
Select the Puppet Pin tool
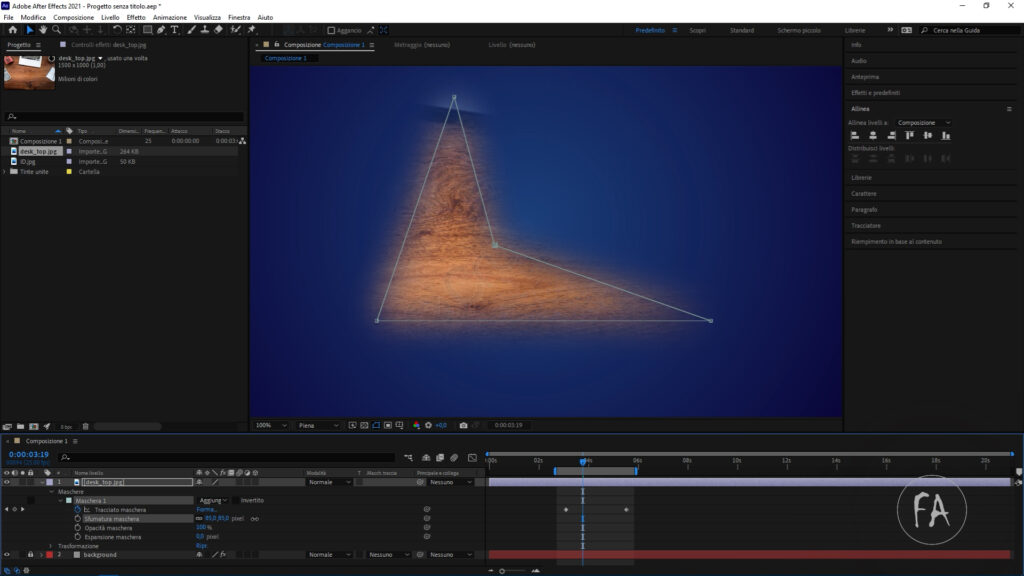pyautogui.click(x=250, y=30)
